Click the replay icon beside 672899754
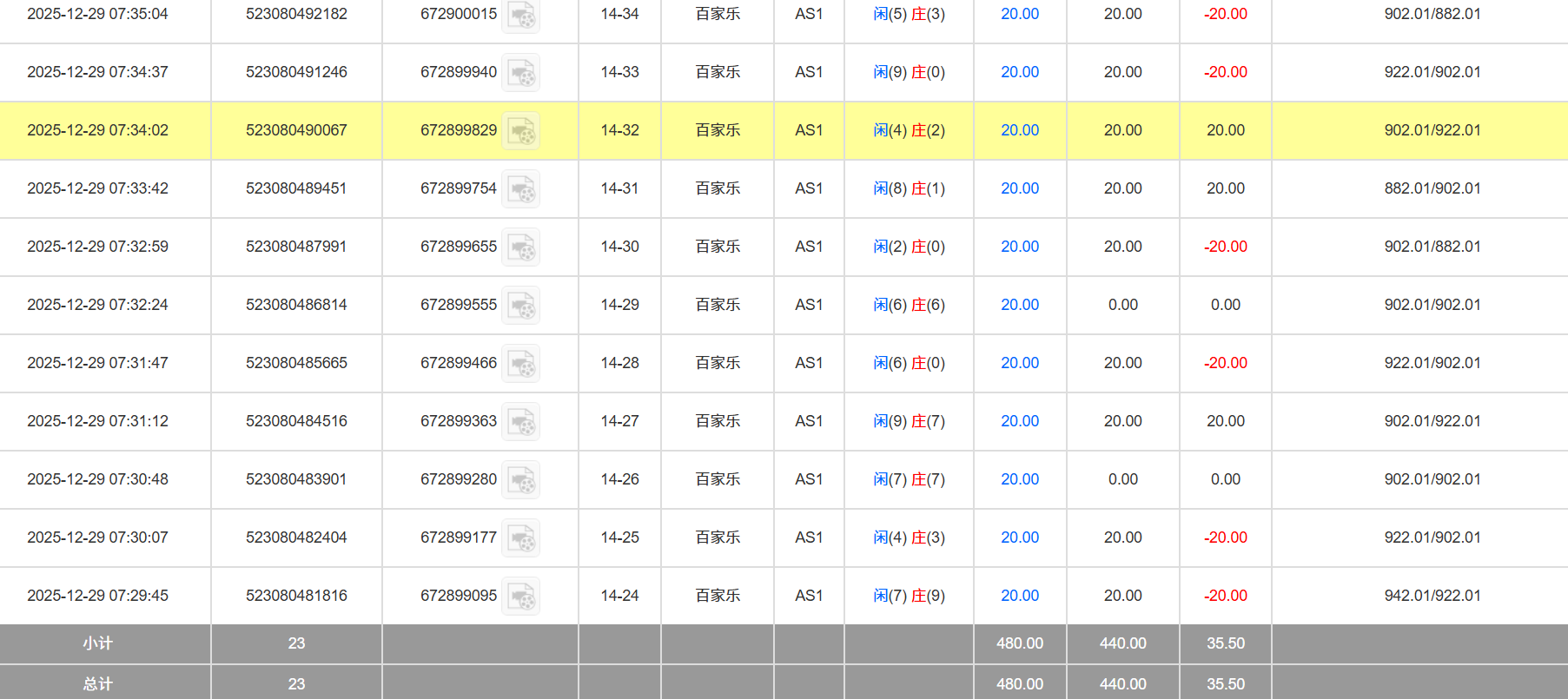The height and width of the screenshot is (699, 1568). [x=521, y=189]
